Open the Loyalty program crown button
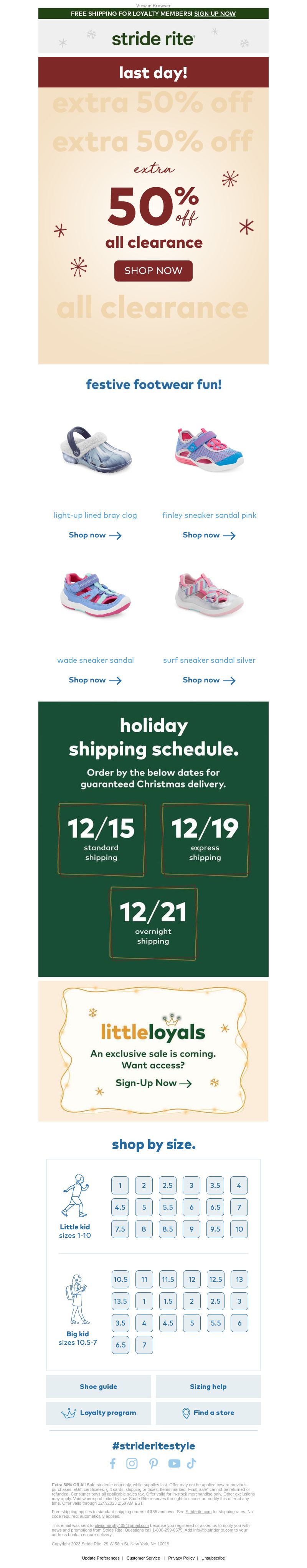This screenshot has width=307, height=1568. click(x=99, y=1412)
